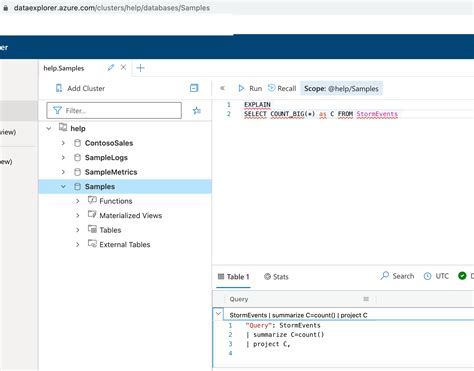Expand the SampleLogs database
474x371 pixels.
pyautogui.click(x=63, y=157)
